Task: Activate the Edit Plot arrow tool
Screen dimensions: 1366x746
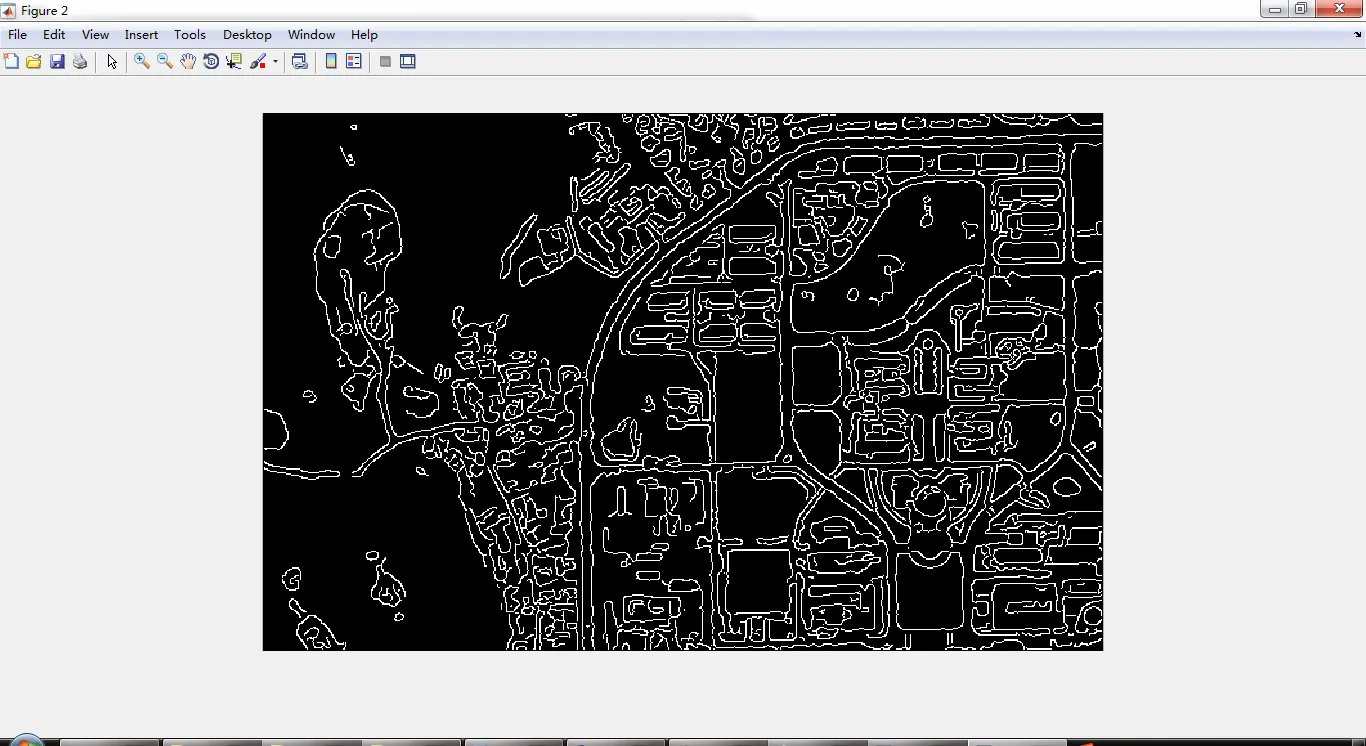Action: click(112, 62)
